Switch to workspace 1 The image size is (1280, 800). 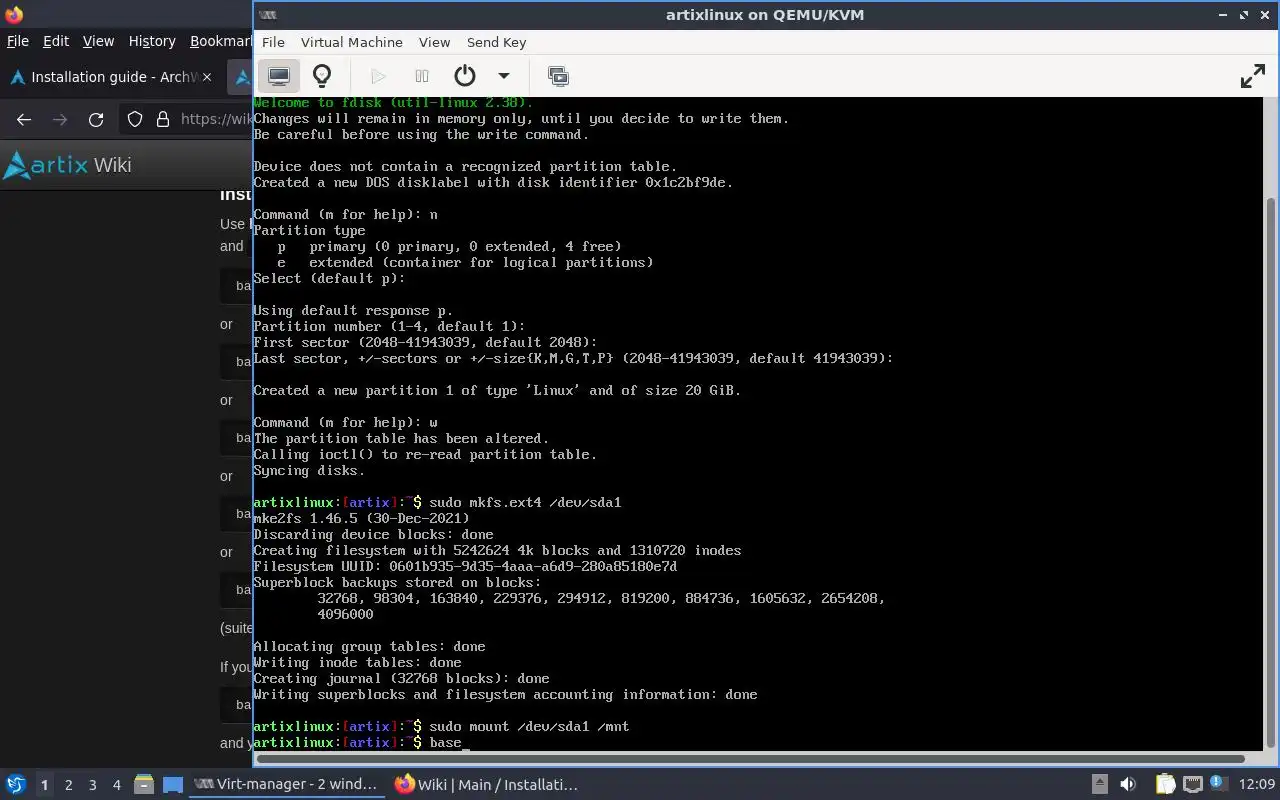tap(44, 785)
